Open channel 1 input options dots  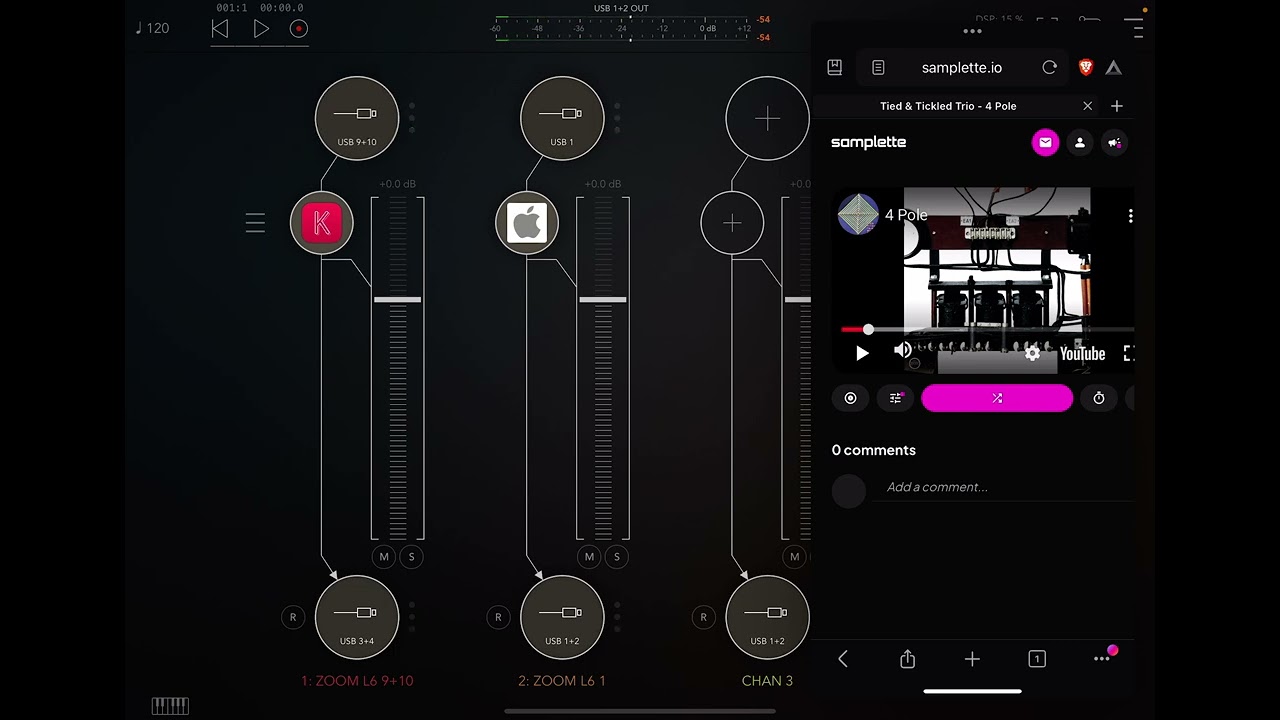[x=412, y=117]
